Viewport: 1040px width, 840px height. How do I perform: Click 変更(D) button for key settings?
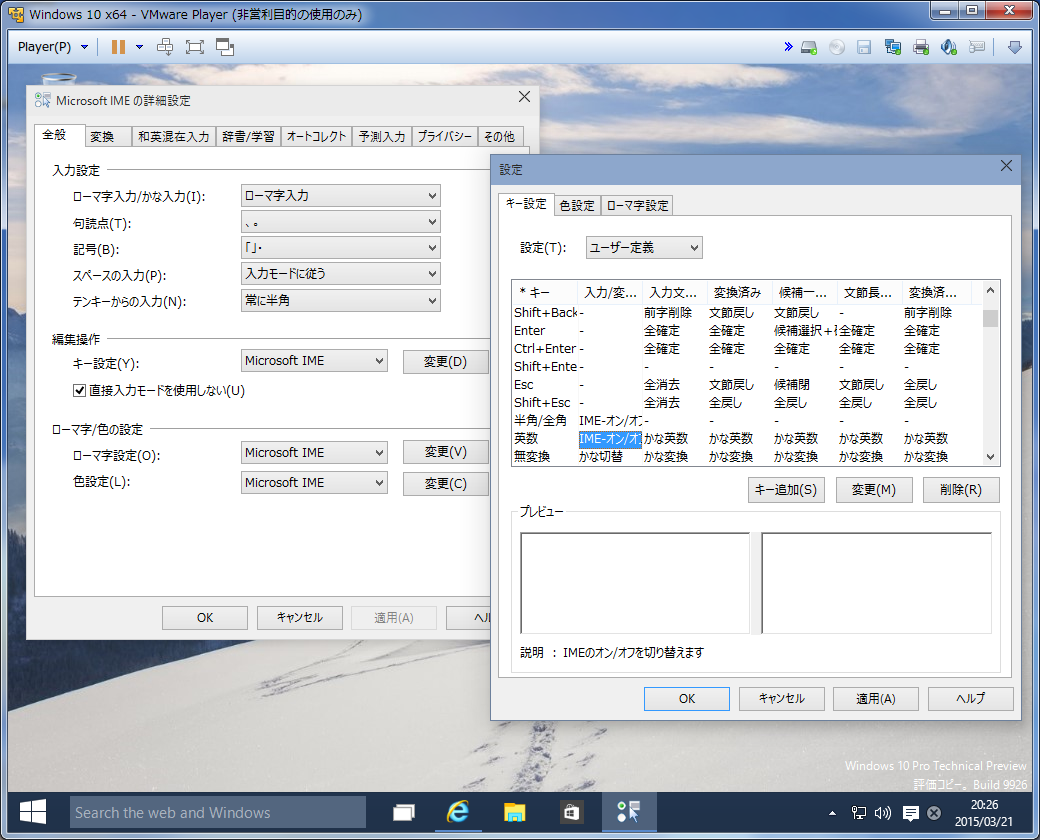click(445, 362)
